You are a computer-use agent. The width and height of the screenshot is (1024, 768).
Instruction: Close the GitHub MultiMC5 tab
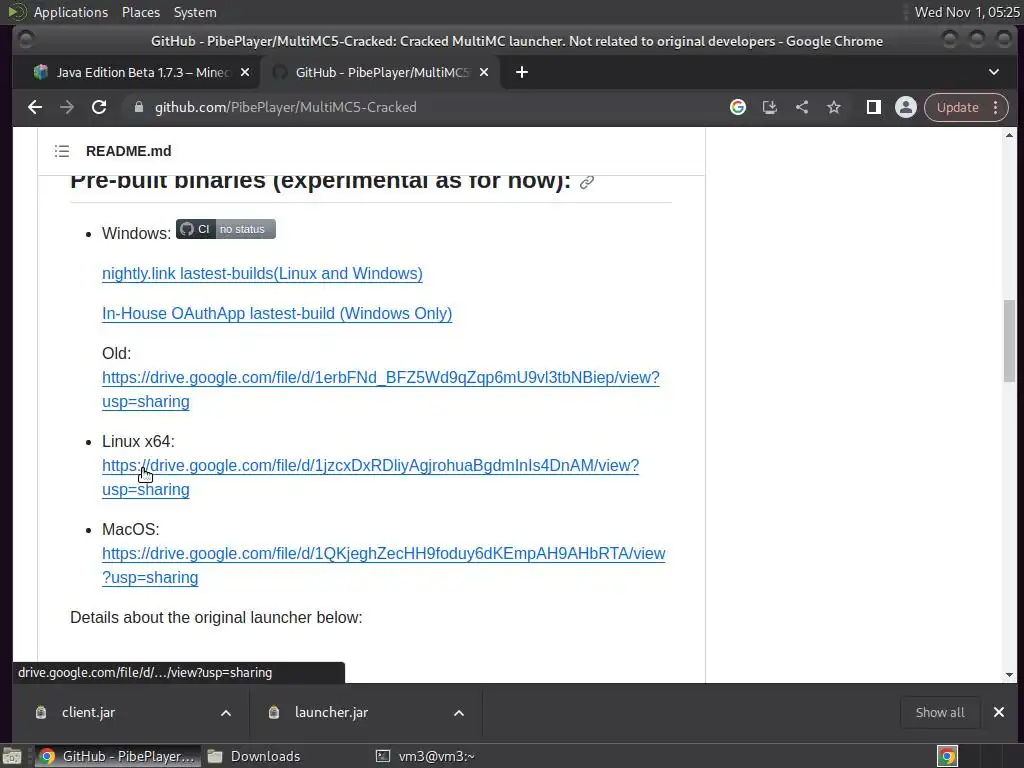(x=484, y=72)
